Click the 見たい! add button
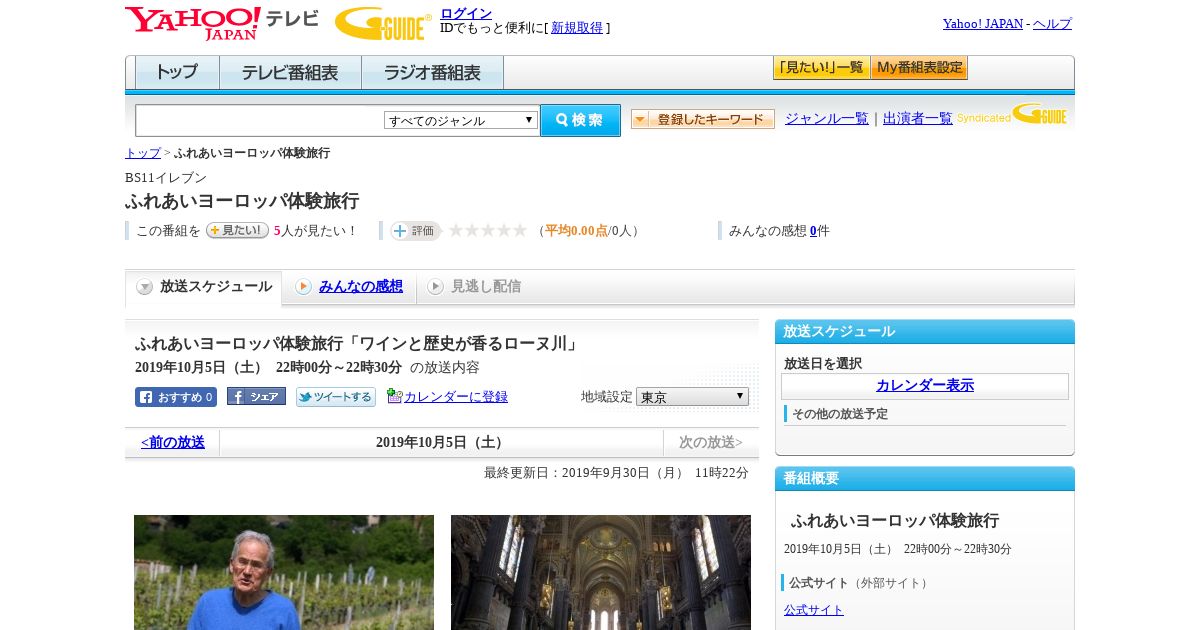This screenshot has width=1200, height=630. point(237,230)
